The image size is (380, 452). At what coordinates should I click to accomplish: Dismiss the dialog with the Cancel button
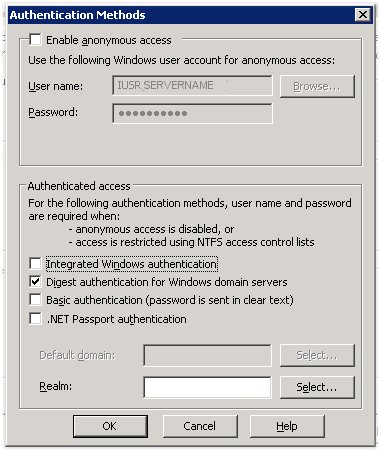(x=200, y=426)
